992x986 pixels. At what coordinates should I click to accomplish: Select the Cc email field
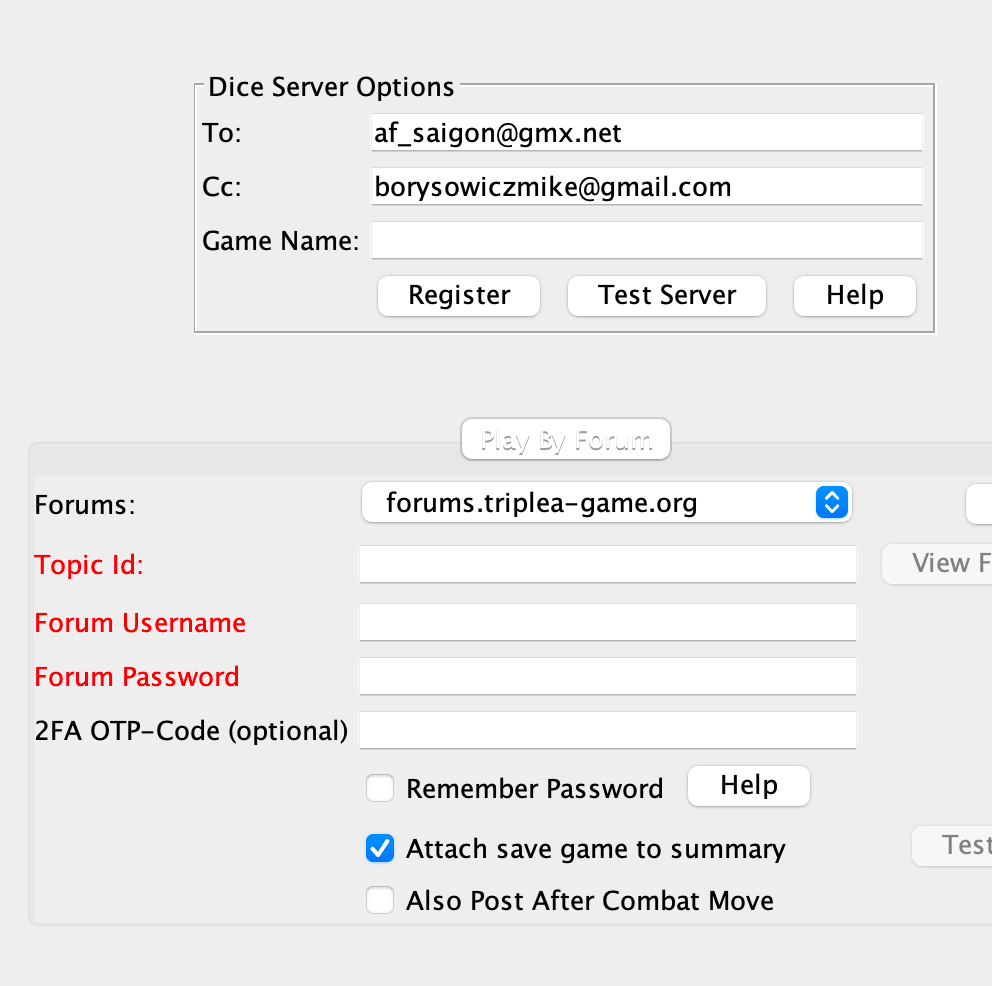pyautogui.click(x=647, y=187)
